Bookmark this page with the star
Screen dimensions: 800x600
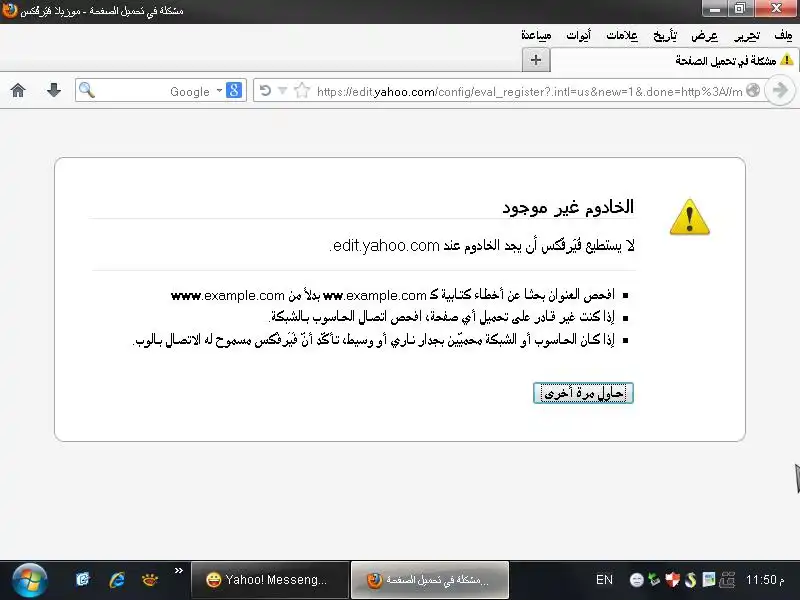tap(302, 91)
